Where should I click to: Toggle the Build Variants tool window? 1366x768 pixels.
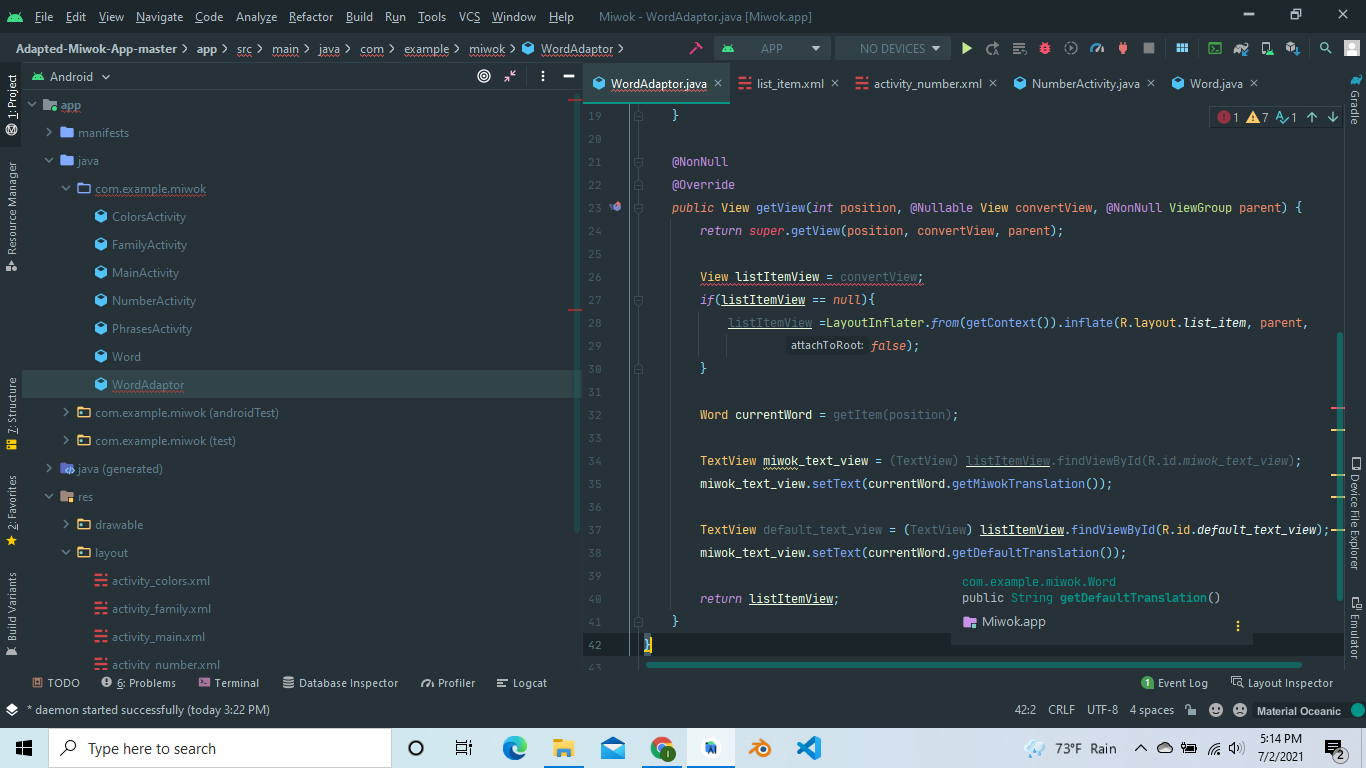click(12, 613)
